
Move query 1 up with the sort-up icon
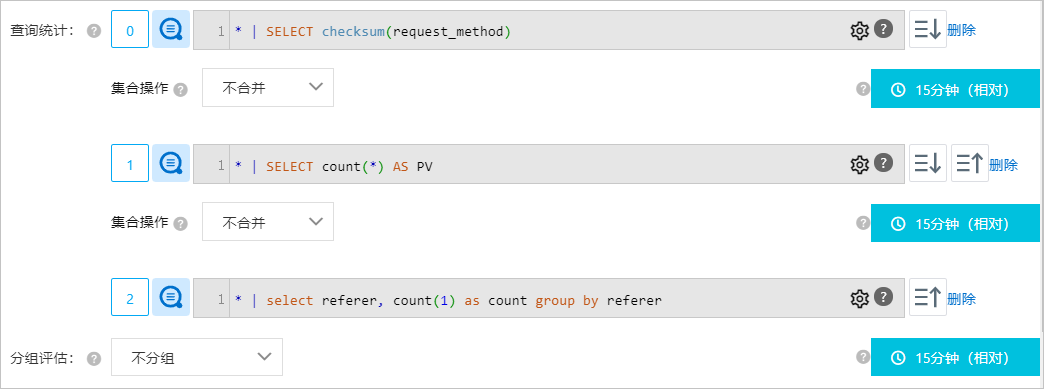969,163
